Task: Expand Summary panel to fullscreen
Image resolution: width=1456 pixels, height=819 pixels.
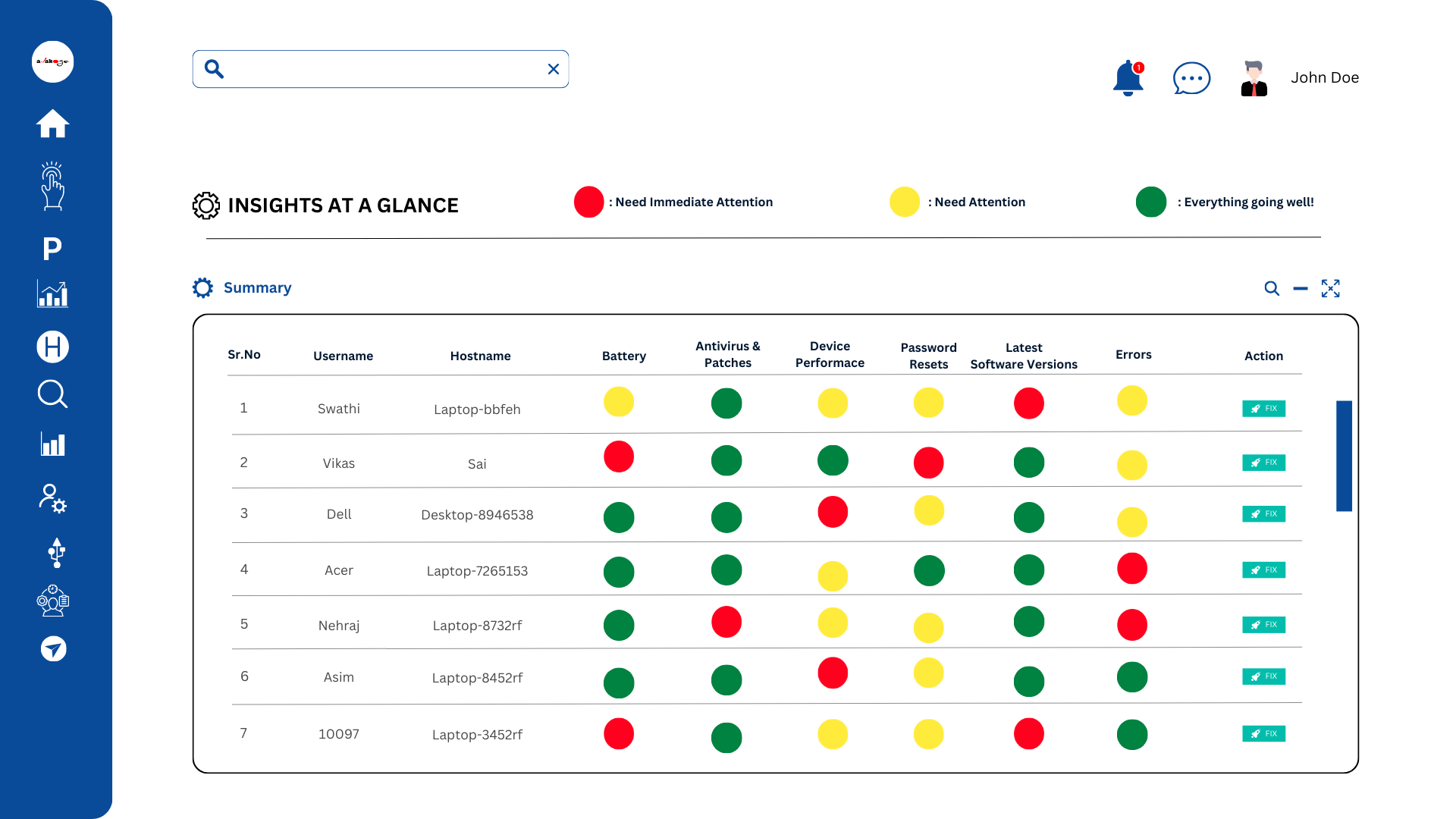Action: pyautogui.click(x=1331, y=288)
